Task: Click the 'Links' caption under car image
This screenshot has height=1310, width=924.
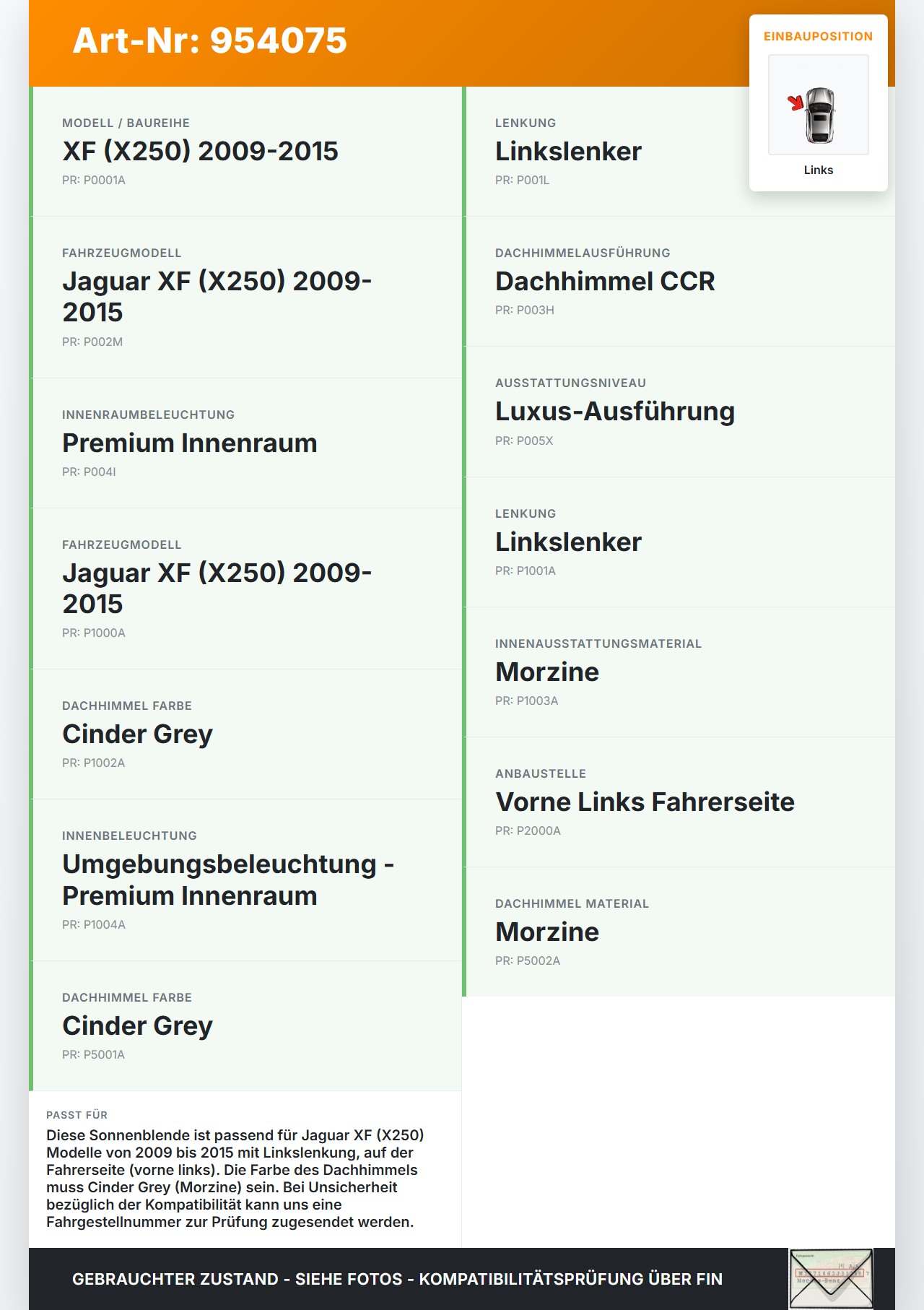Action: [x=818, y=170]
